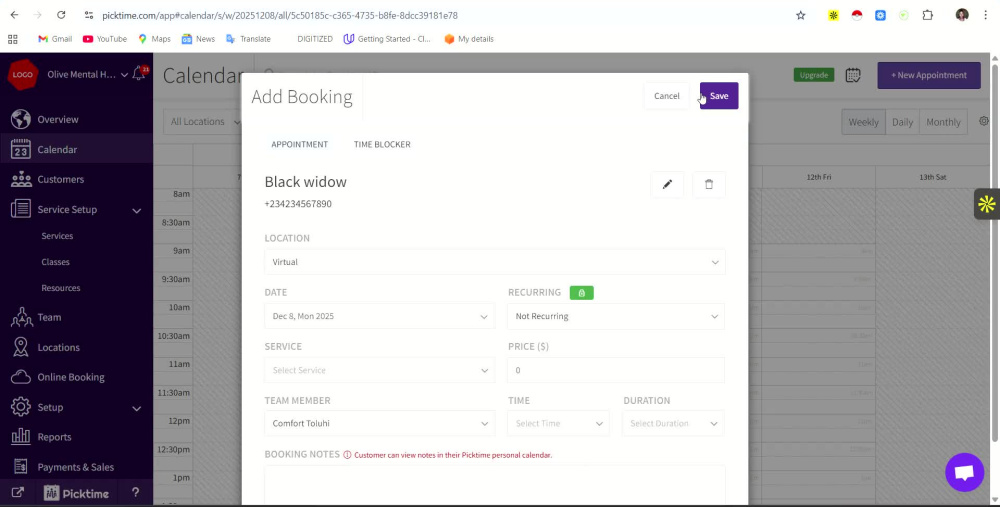Open Classes under Service Setup
Viewport: 1000px width, 507px height.
click(55, 262)
